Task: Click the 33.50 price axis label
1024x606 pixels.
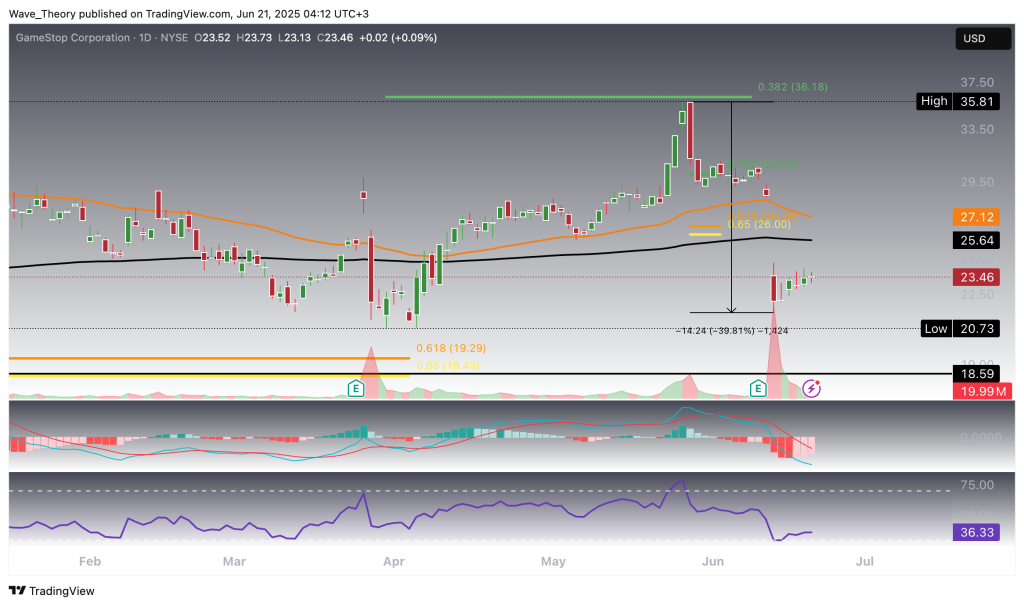Action: (x=977, y=129)
